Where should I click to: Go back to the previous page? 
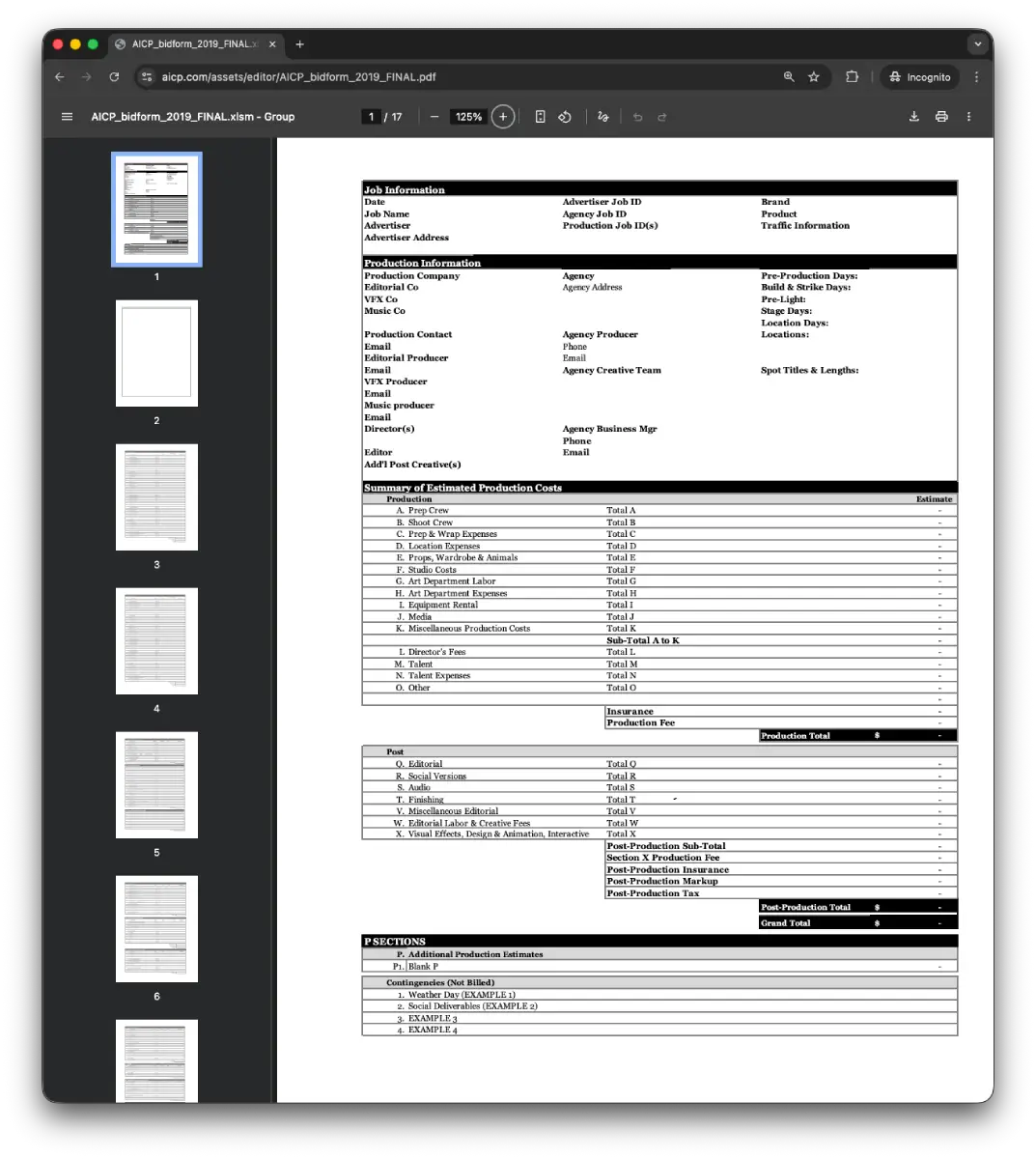pyautogui.click(x=60, y=77)
